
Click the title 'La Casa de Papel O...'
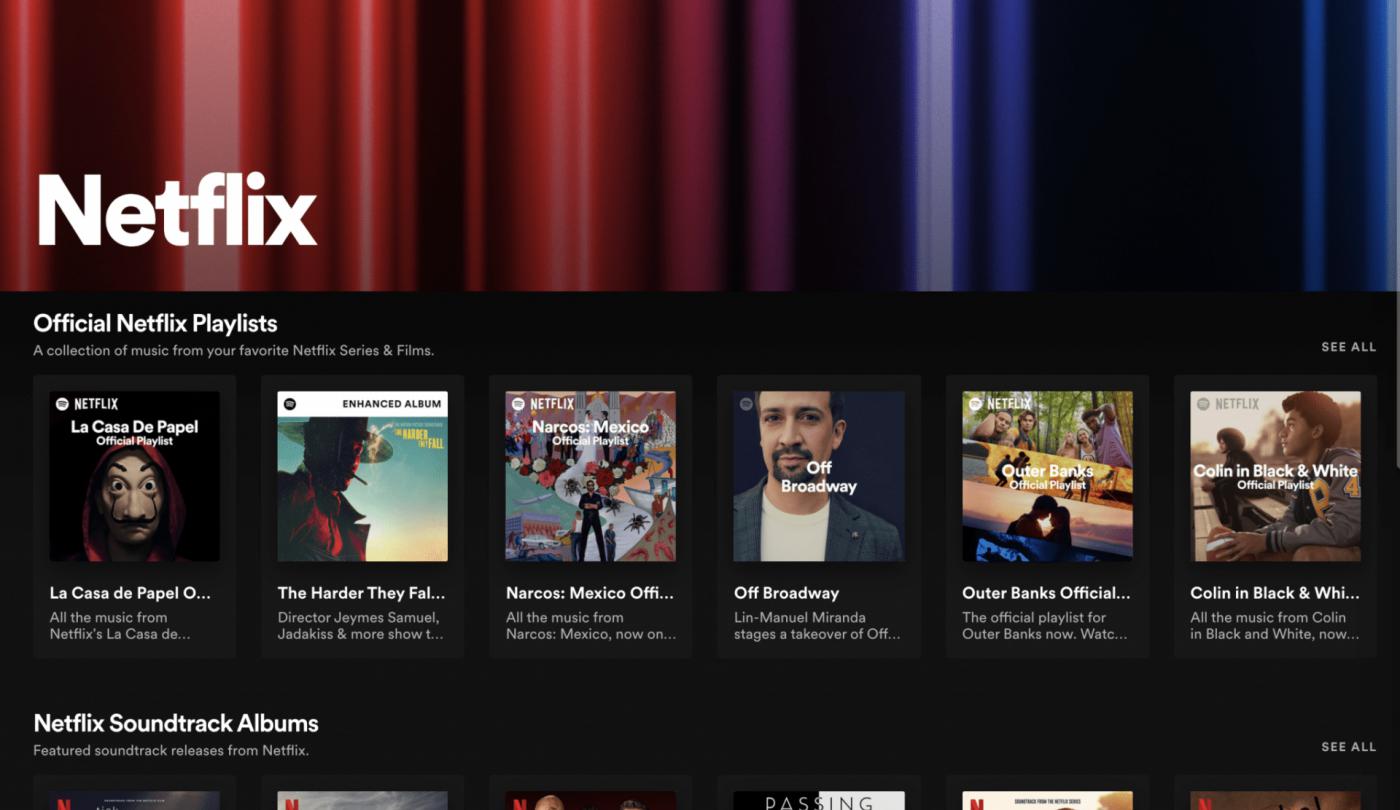(x=131, y=593)
